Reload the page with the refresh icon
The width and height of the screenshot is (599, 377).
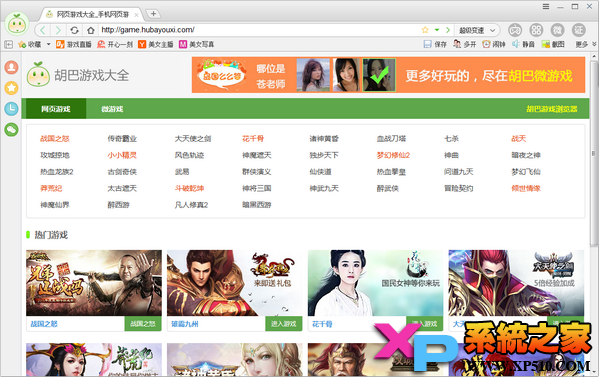click(74, 30)
